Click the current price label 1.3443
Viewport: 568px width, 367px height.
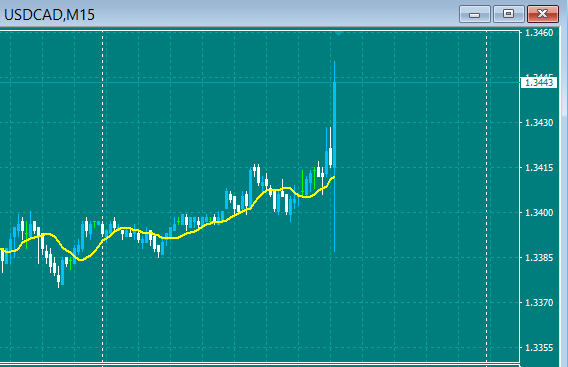pos(539,83)
